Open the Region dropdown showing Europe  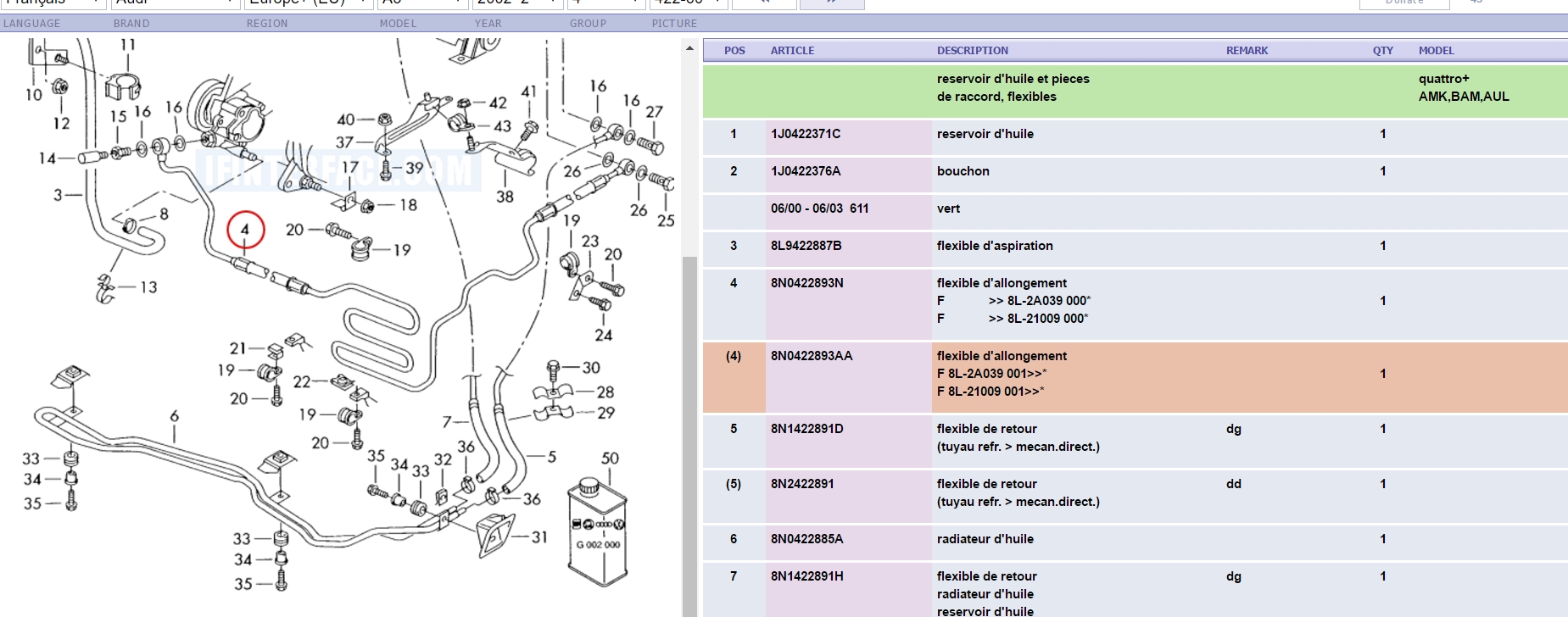tap(308, 3)
